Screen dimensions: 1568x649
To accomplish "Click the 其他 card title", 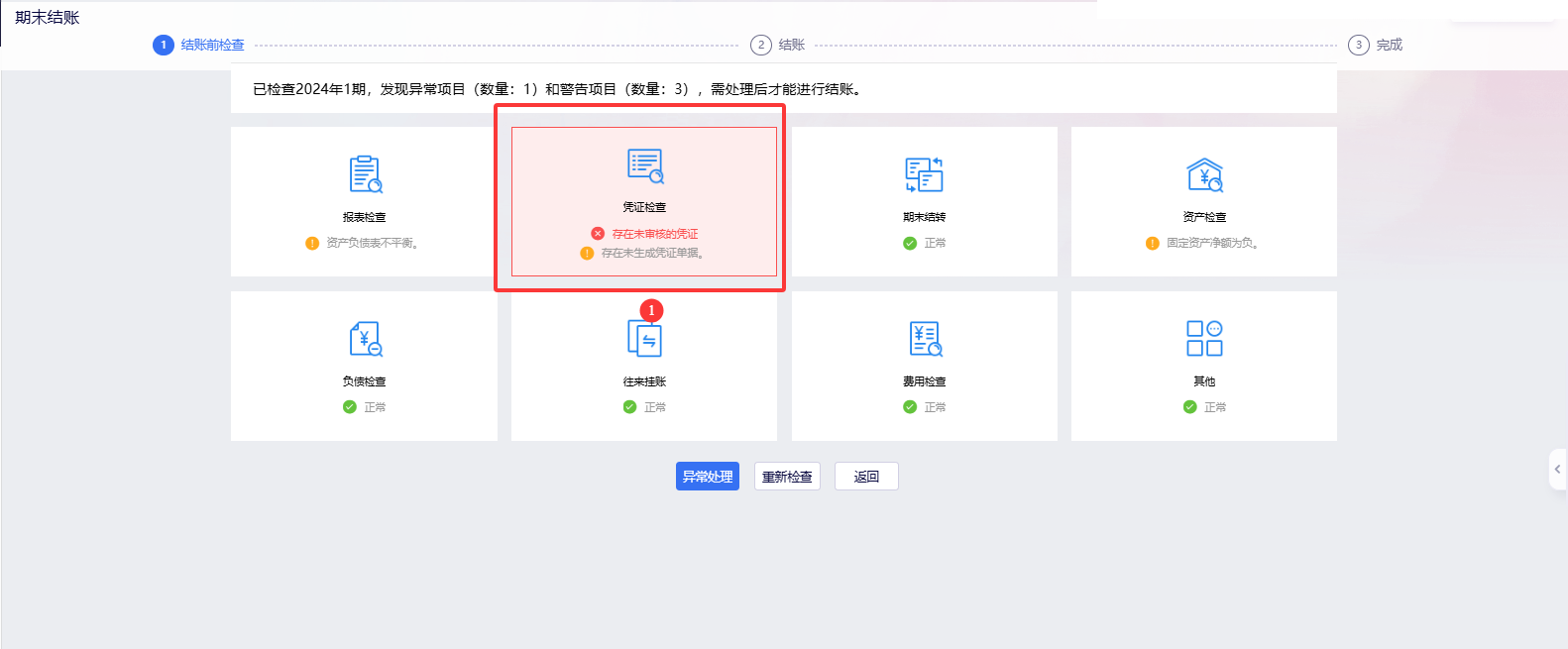I will 1204,381.
